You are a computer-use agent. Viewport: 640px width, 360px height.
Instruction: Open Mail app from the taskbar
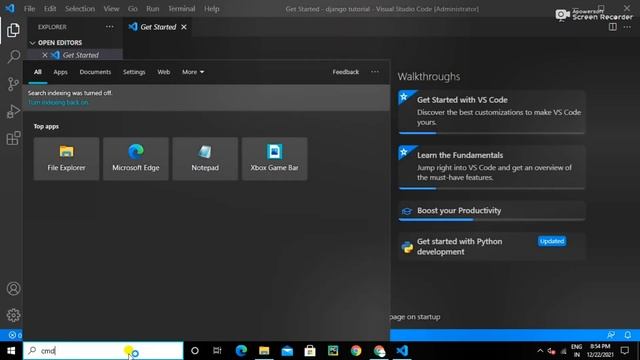coord(287,351)
